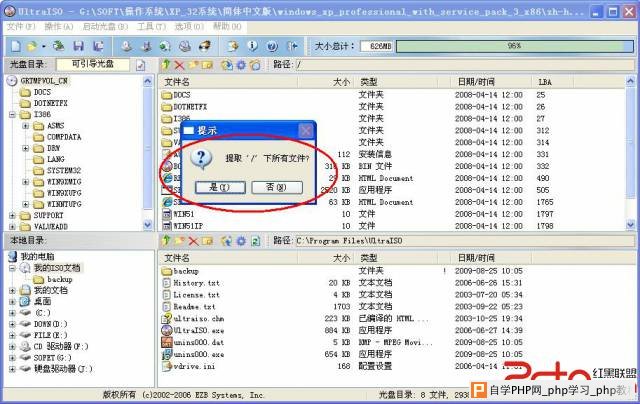
Task: Open the 帮助(H) menu
Action: click(x=227, y=27)
